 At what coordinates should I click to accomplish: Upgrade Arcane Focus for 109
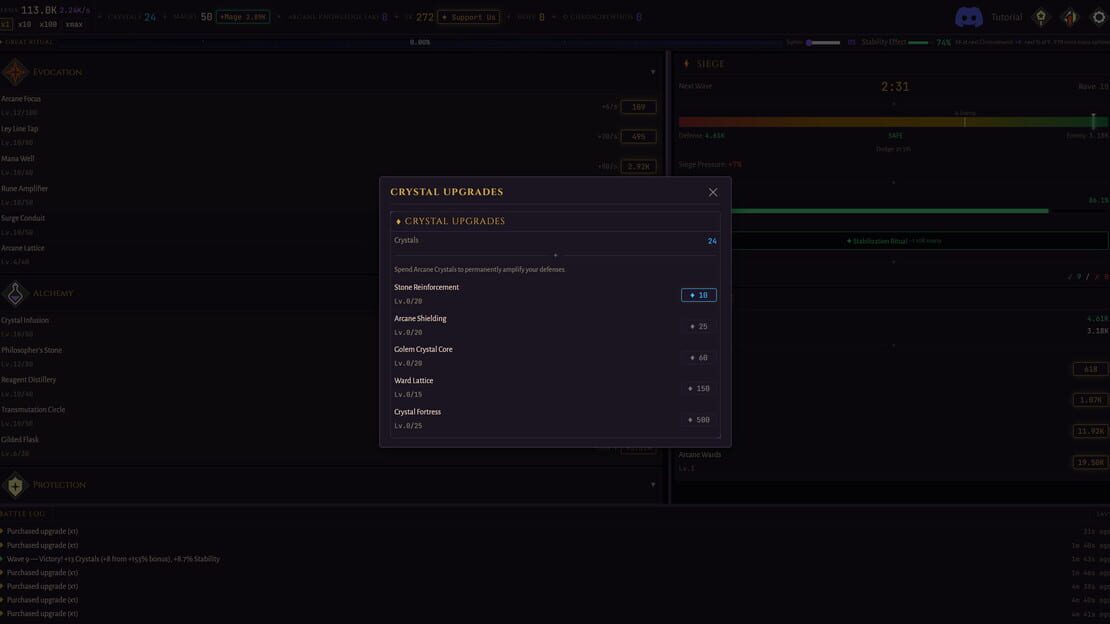click(x=639, y=107)
